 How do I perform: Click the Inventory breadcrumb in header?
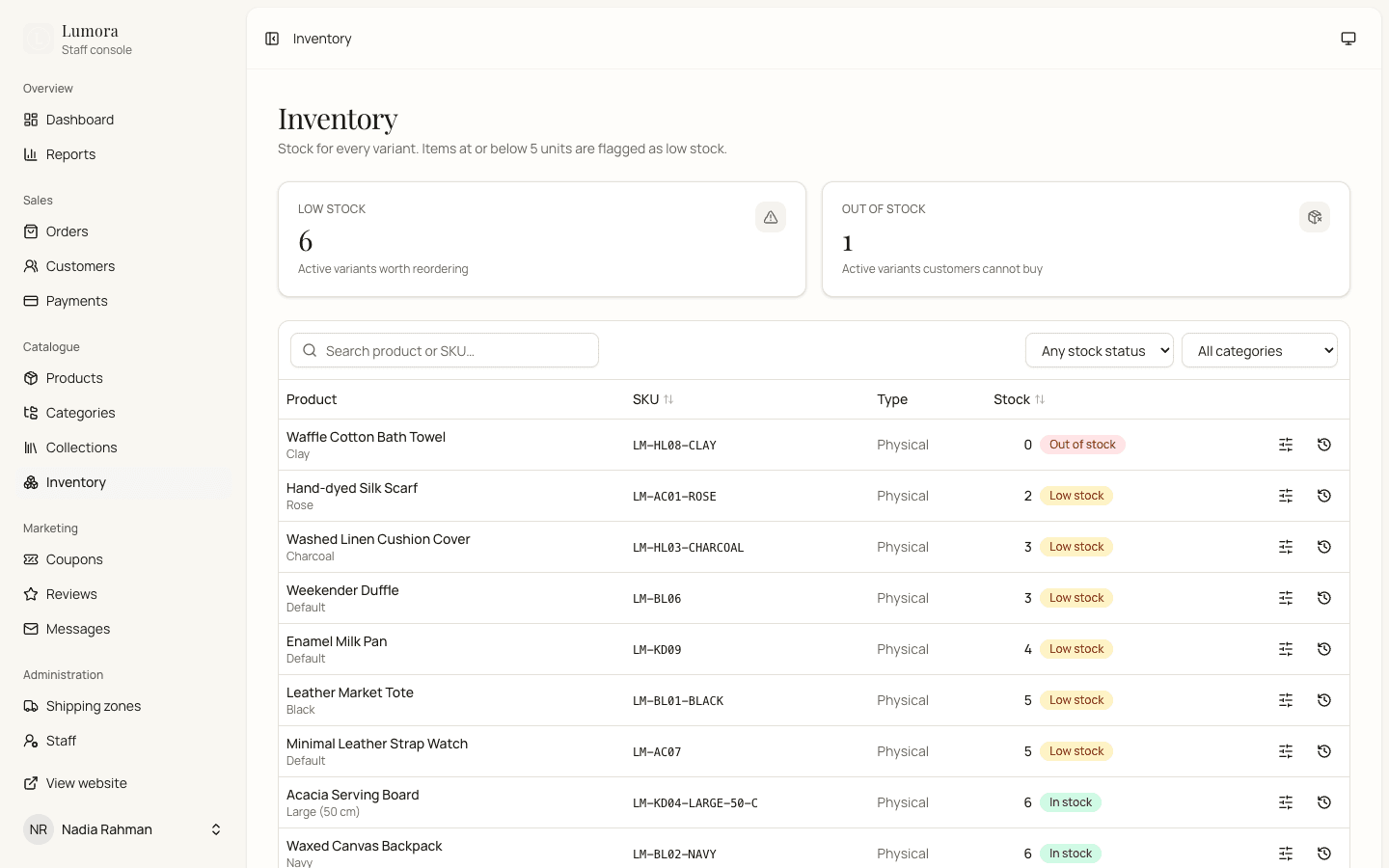322,39
